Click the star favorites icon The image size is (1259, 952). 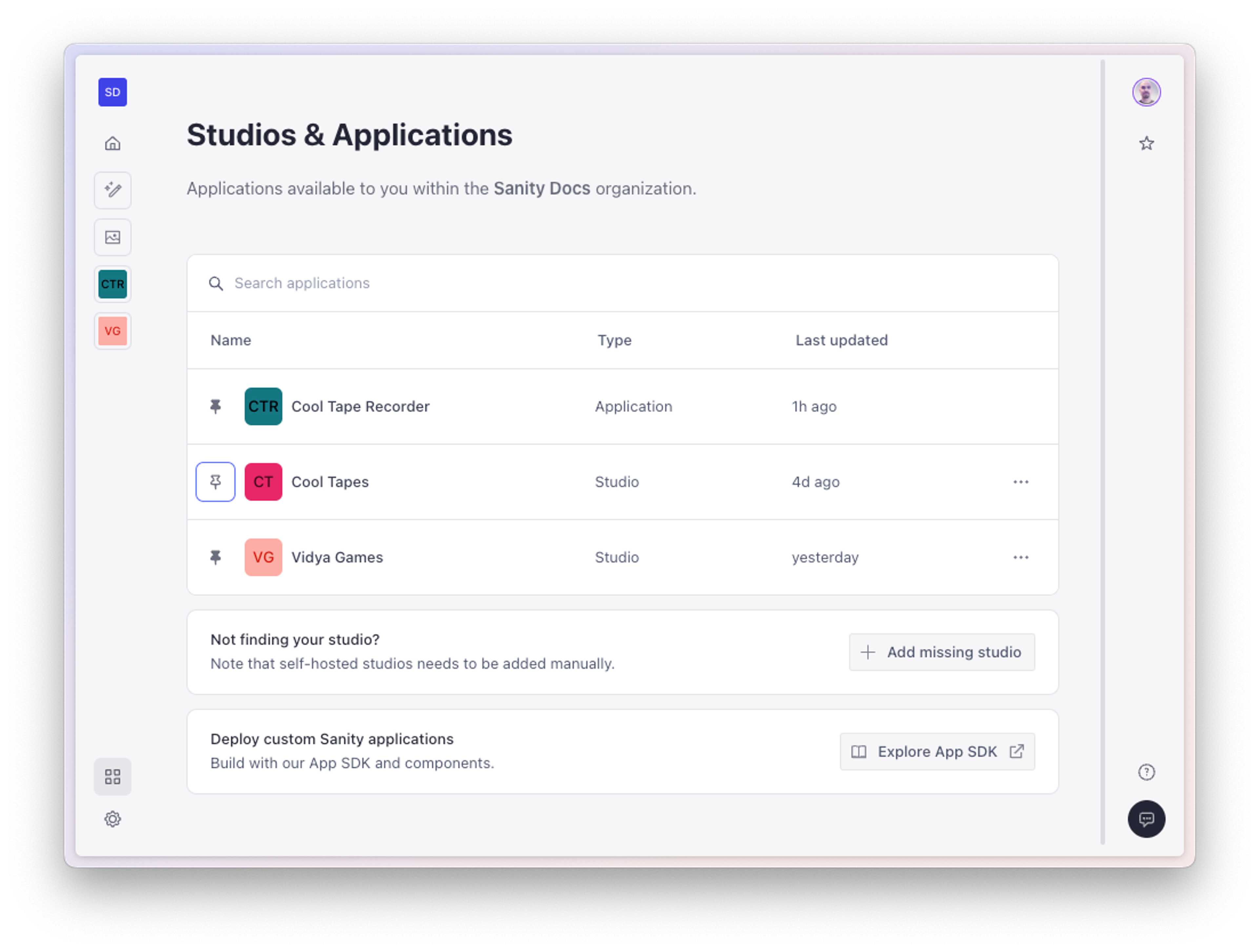1146,143
